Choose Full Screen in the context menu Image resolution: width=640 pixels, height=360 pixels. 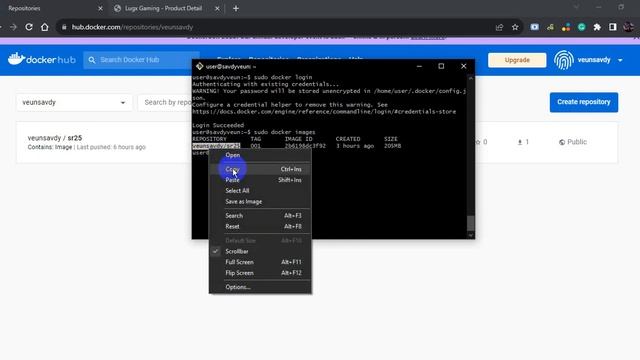click(x=260, y=262)
